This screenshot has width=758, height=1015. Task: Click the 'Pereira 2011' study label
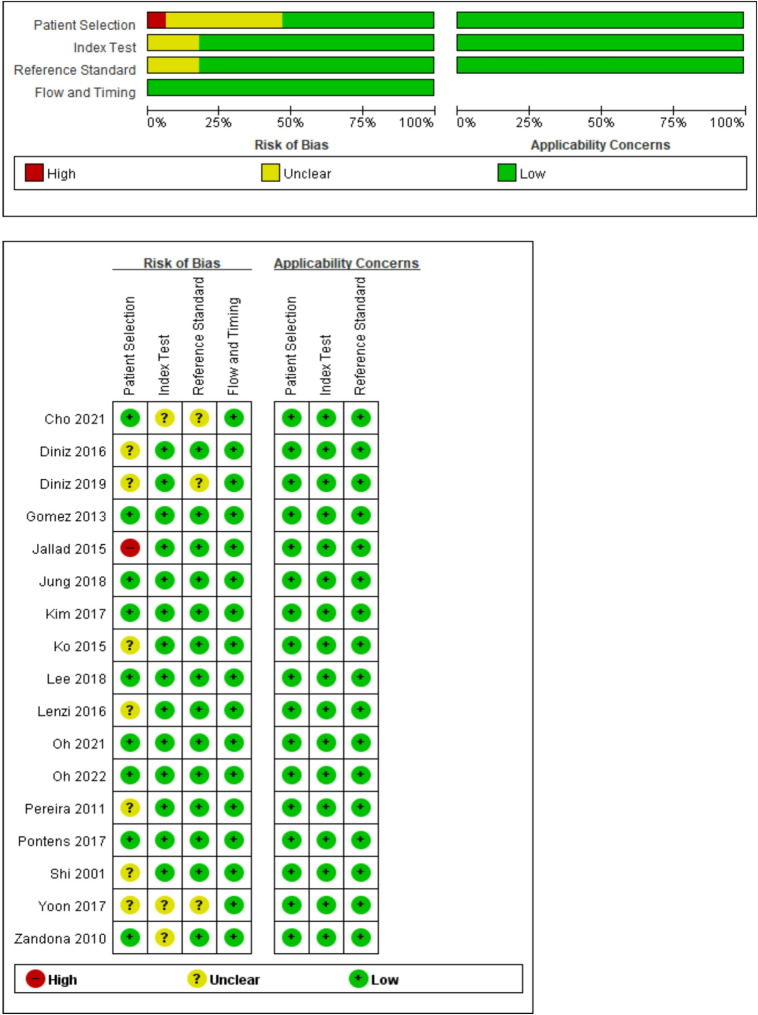pyautogui.click(x=65, y=809)
